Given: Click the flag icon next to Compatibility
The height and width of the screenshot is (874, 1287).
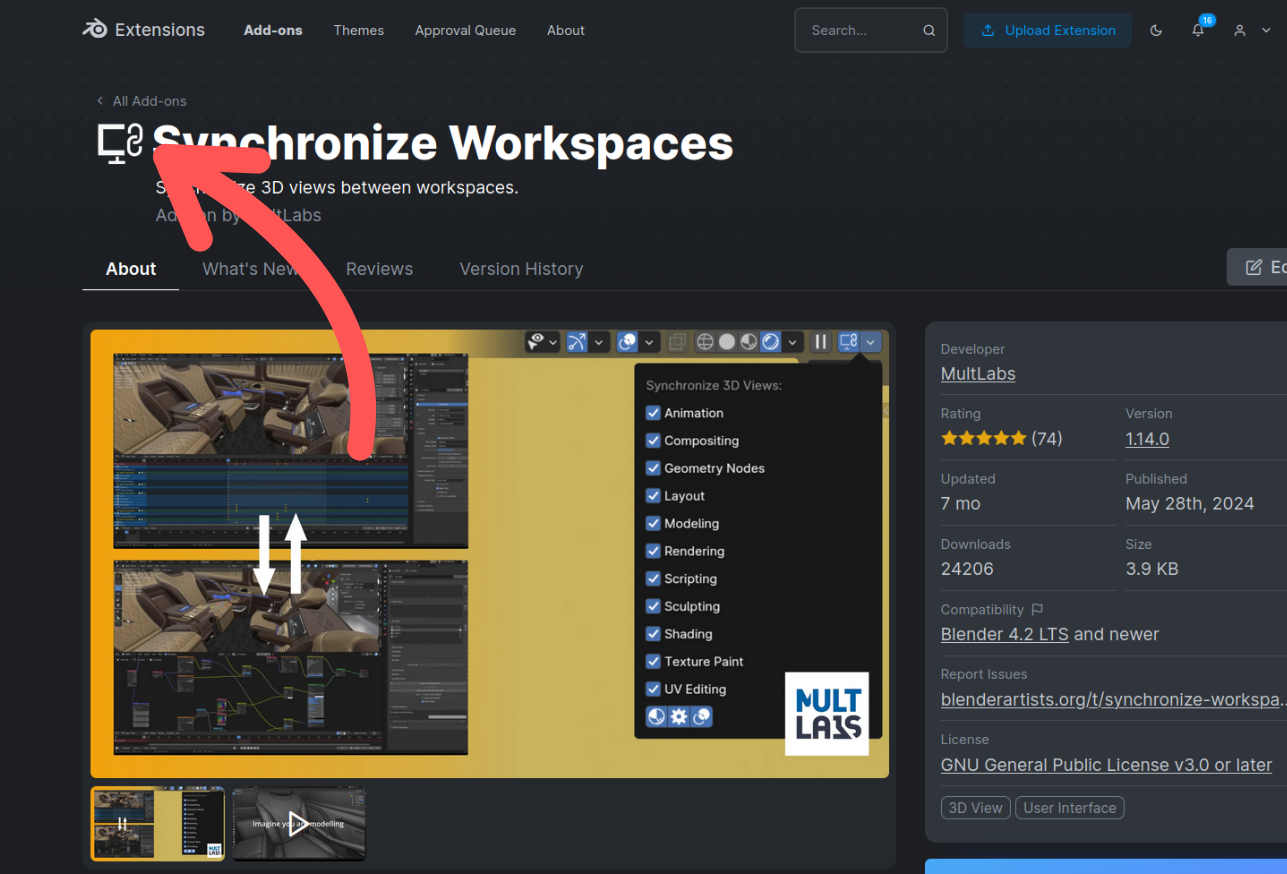Looking at the screenshot, I should tap(1037, 609).
